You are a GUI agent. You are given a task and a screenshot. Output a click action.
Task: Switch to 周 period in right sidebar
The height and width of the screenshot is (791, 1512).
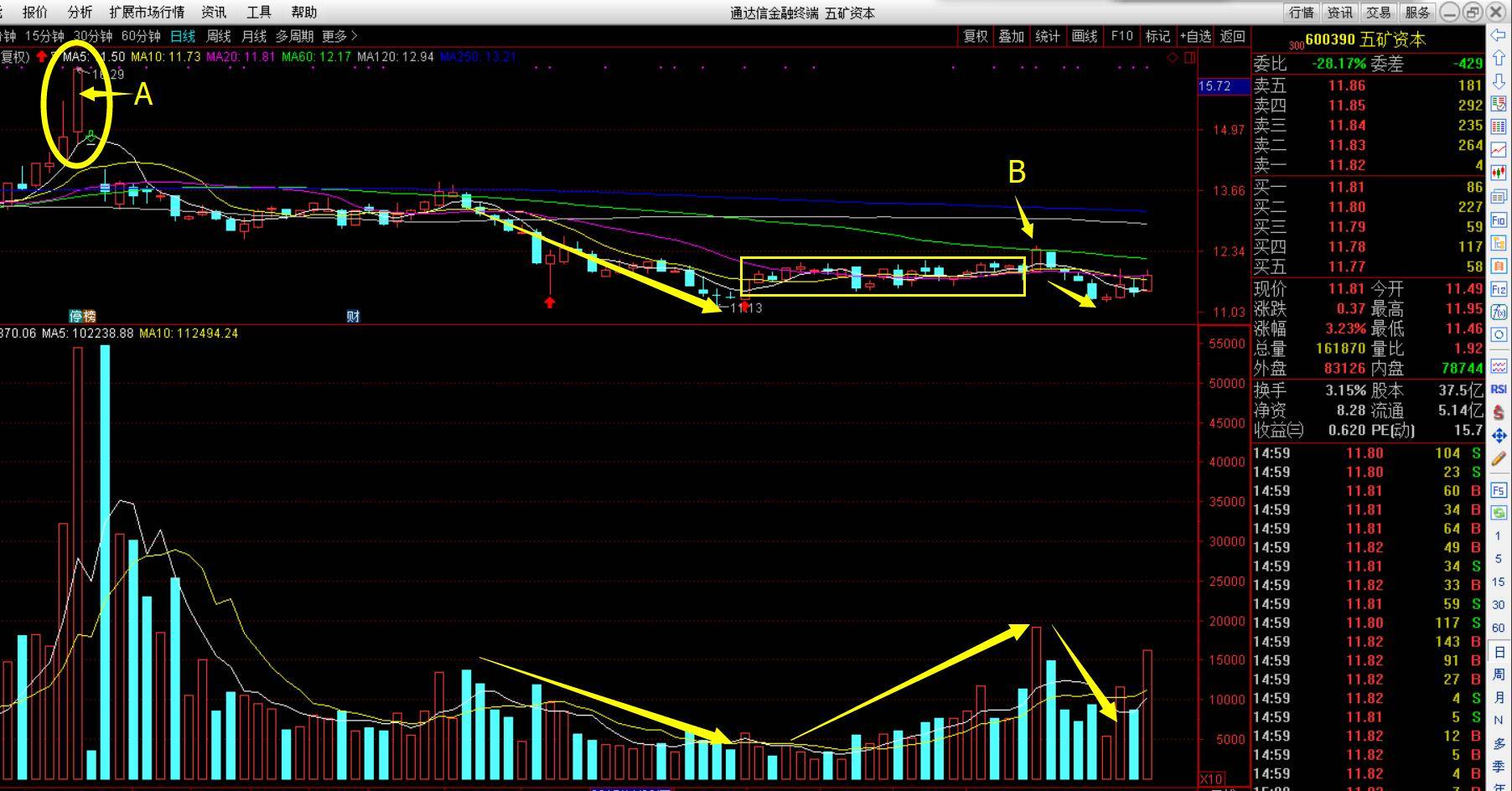tap(1498, 675)
